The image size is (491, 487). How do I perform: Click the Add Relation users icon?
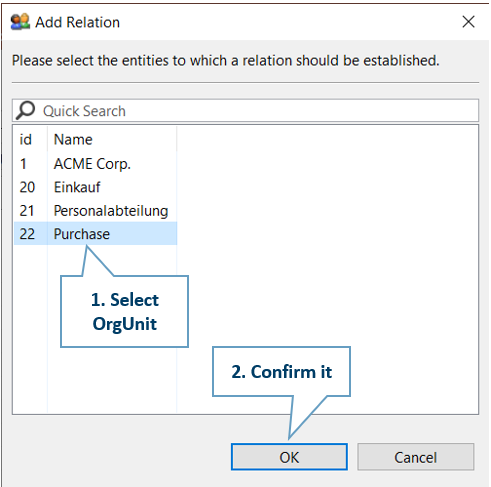20,22
